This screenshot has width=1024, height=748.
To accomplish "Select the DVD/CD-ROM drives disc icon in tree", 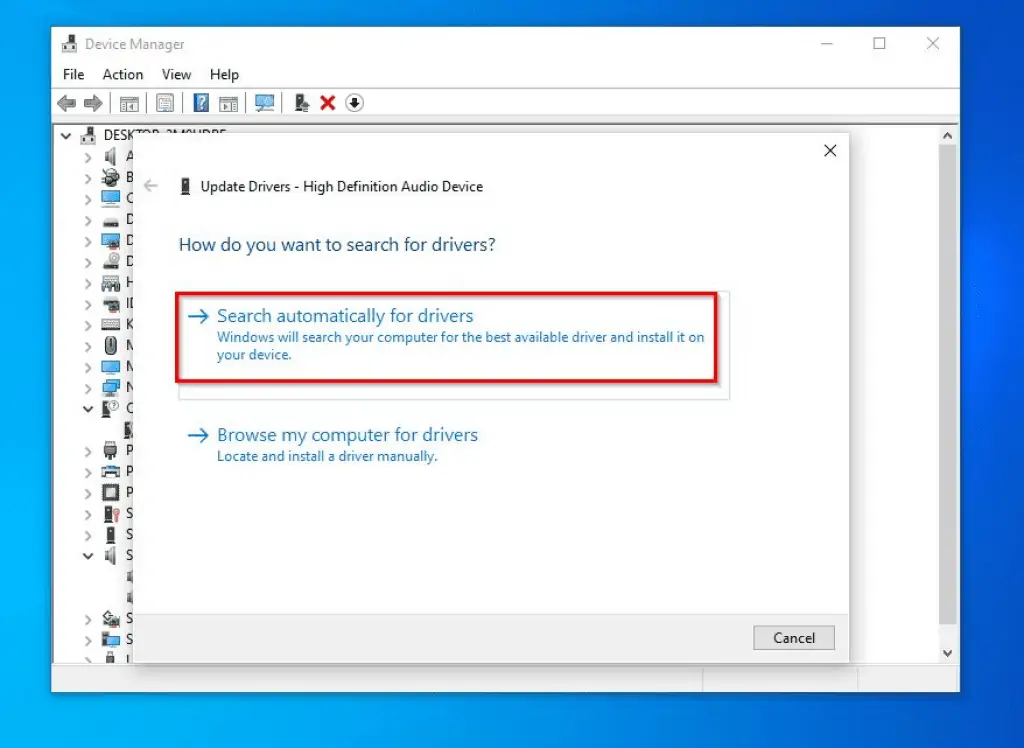I will tap(110, 262).
